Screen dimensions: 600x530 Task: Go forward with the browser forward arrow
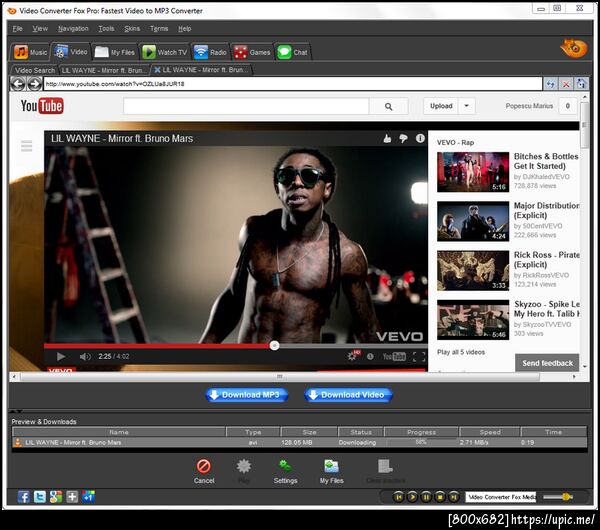pyautogui.click(x=34, y=84)
